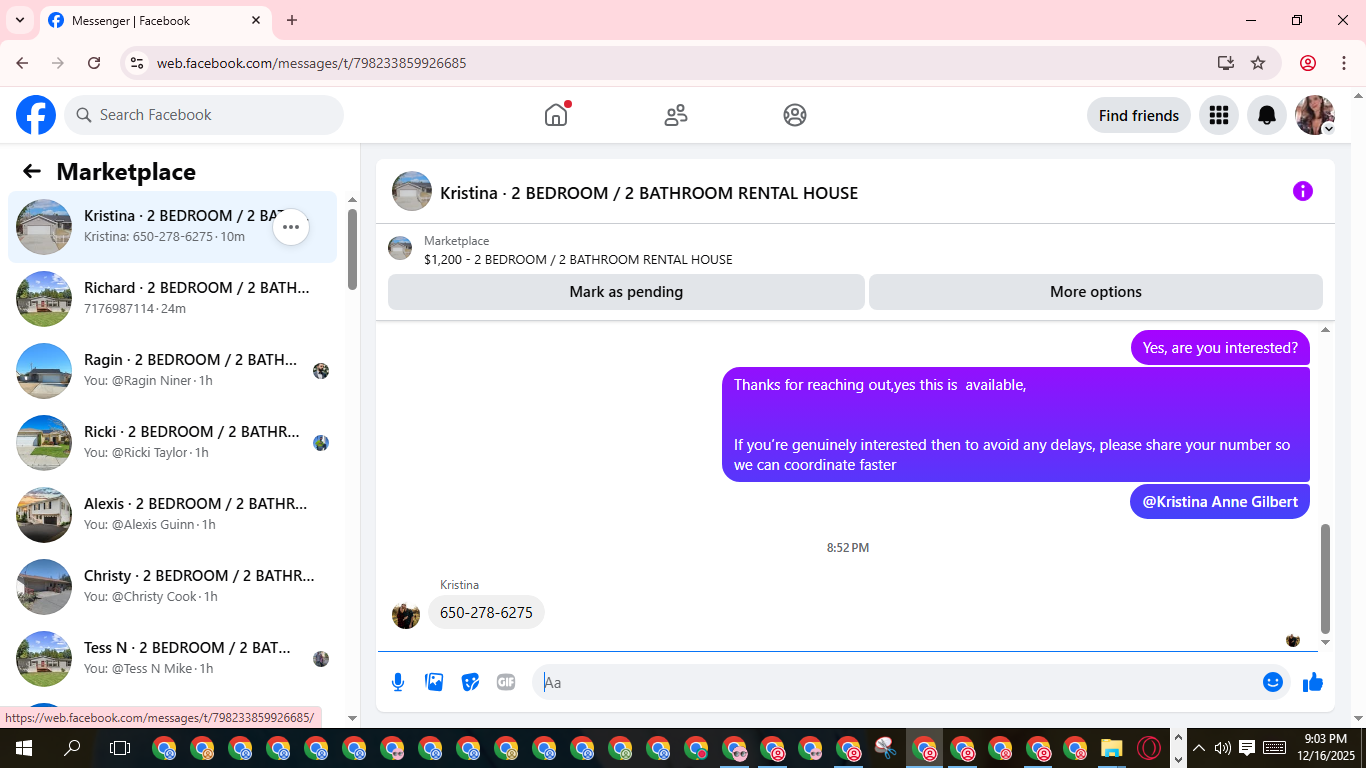Show hidden system tray icons
1366x768 pixels.
tap(1199, 748)
